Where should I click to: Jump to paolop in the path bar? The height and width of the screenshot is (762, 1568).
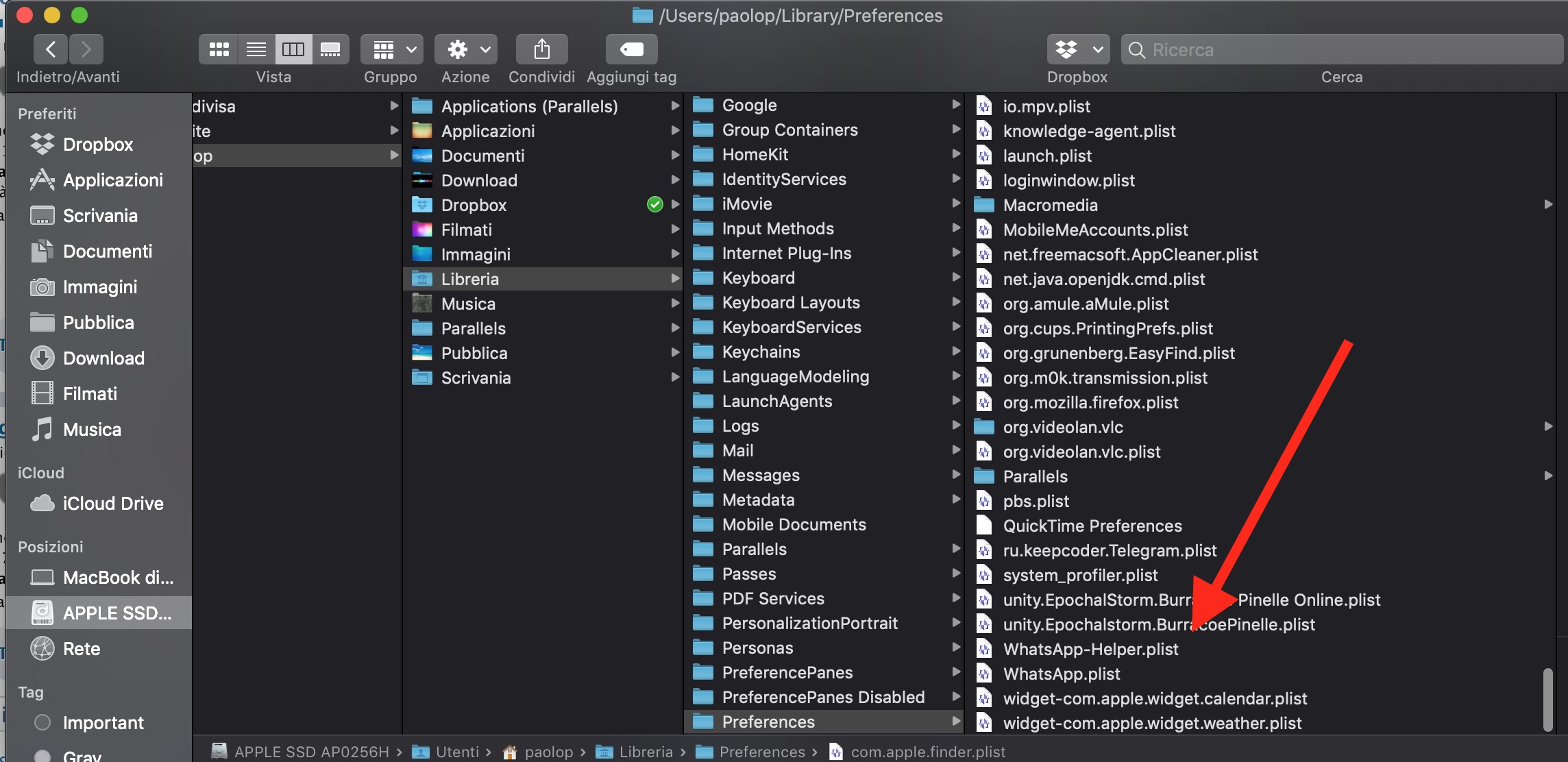tap(538, 752)
